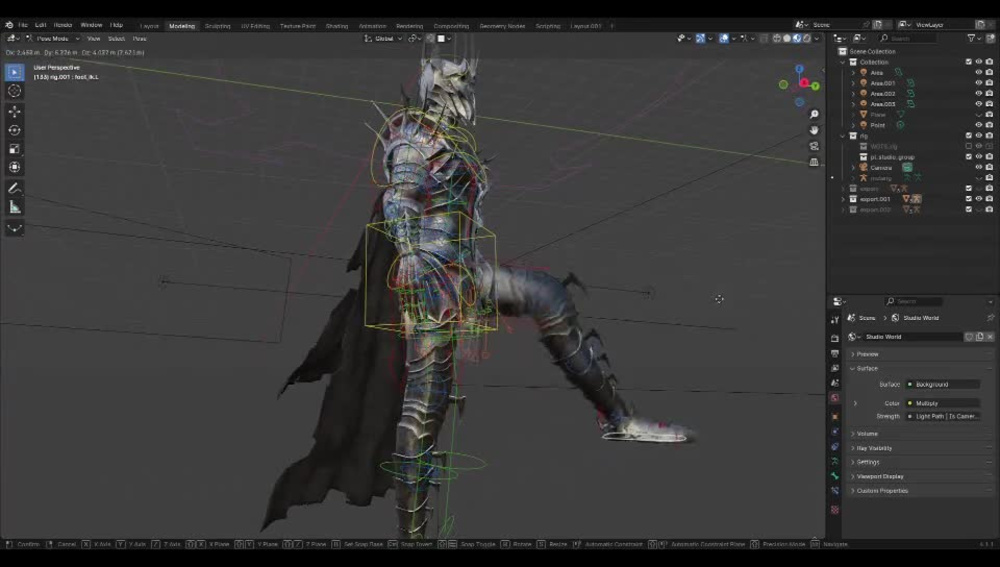
Task: Open the Render properties tab
Action: [835, 338]
